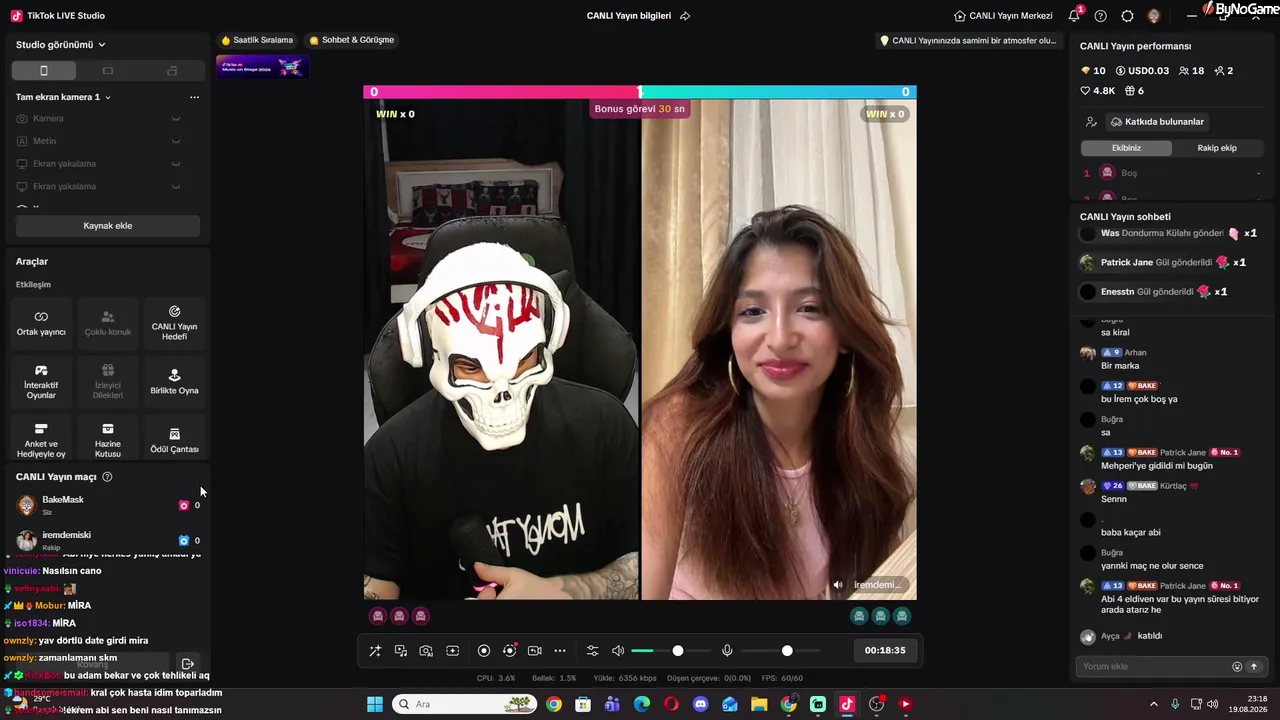Viewport: 1280px width, 720px height.
Task: Click the record button in bottom toolbar
Action: pyautogui.click(x=484, y=651)
